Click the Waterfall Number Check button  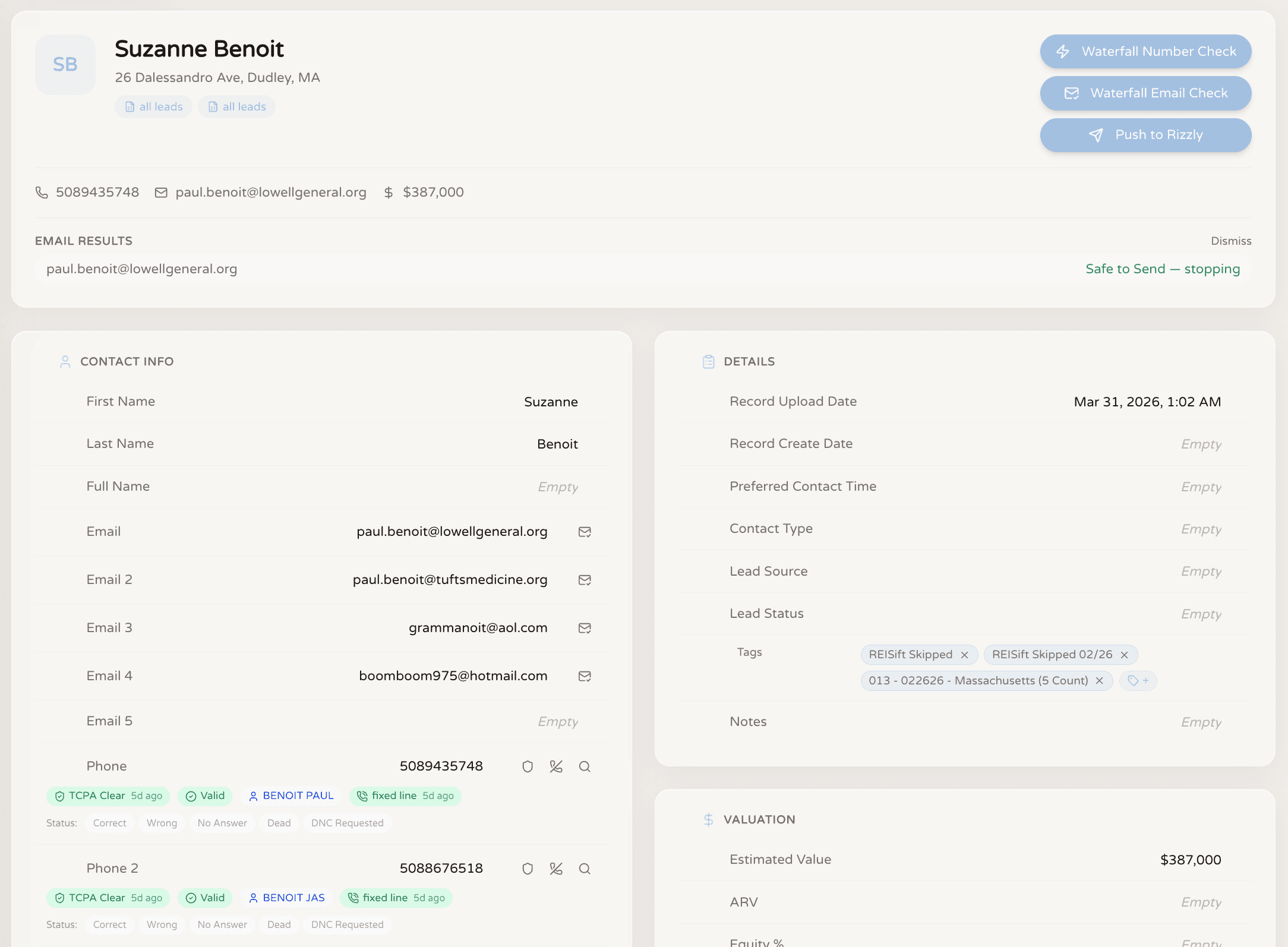[1145, 52]
